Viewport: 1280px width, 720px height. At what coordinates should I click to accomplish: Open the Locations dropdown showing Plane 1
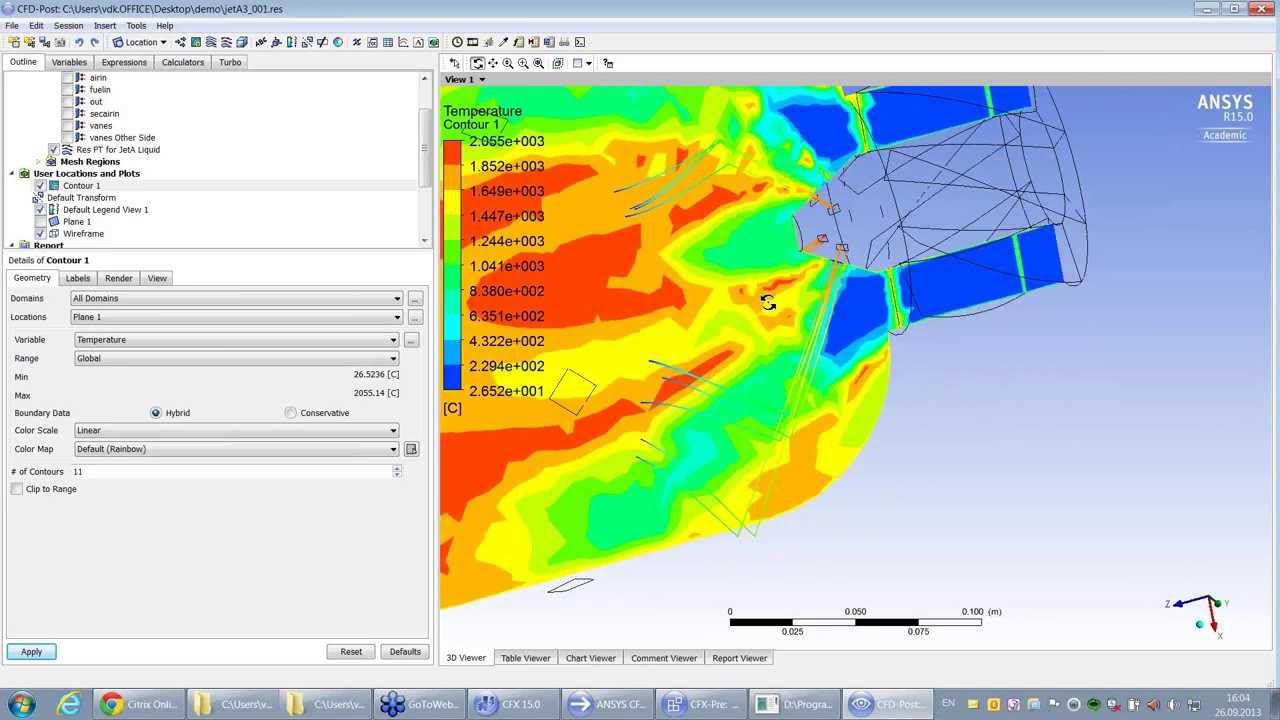pos(237,317)
